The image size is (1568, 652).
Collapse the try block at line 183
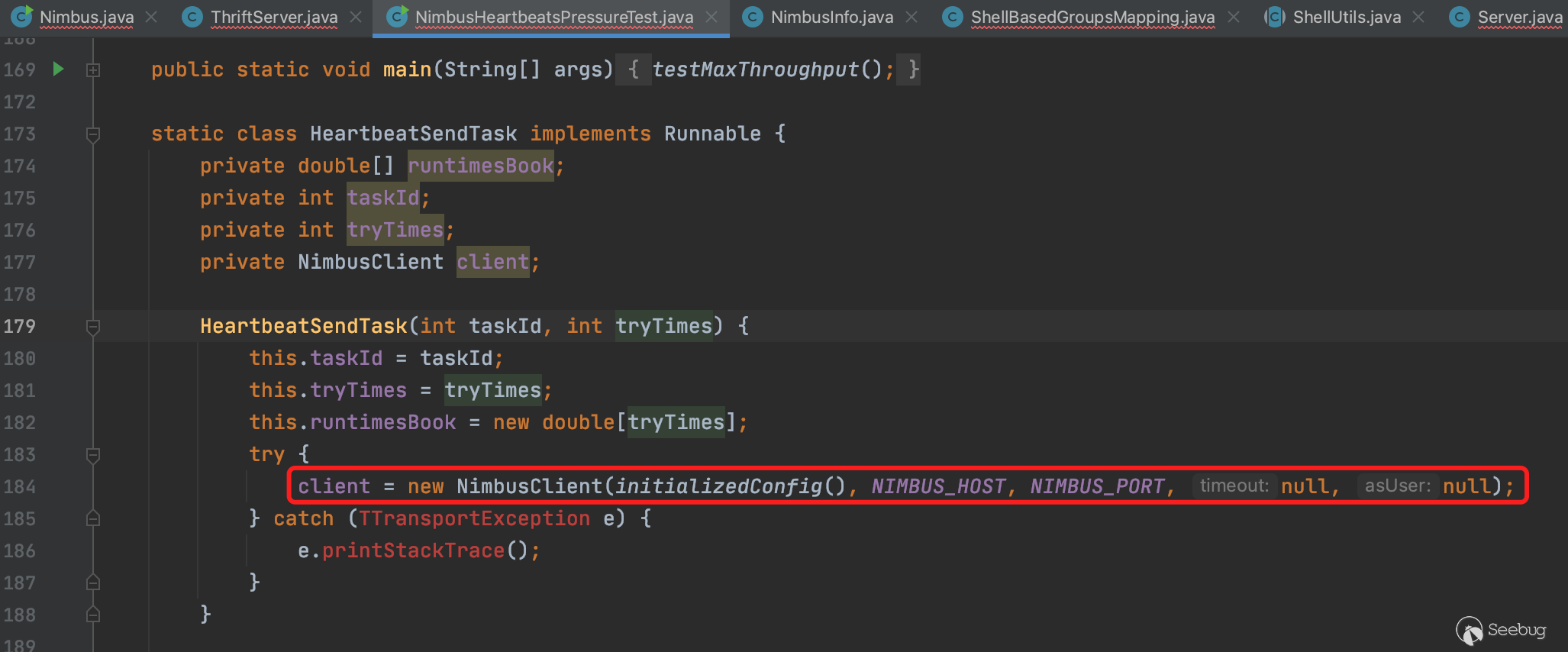93,455
